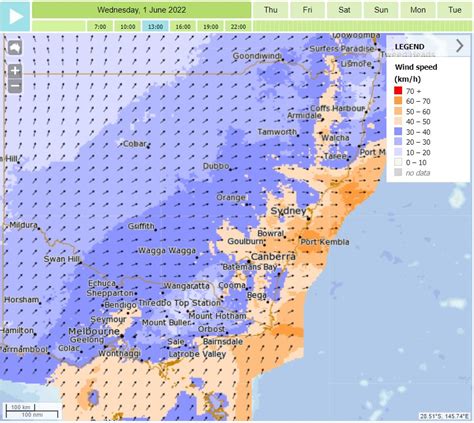Click the Bowral map label
474x423 pixels.
tap(270, 233)
